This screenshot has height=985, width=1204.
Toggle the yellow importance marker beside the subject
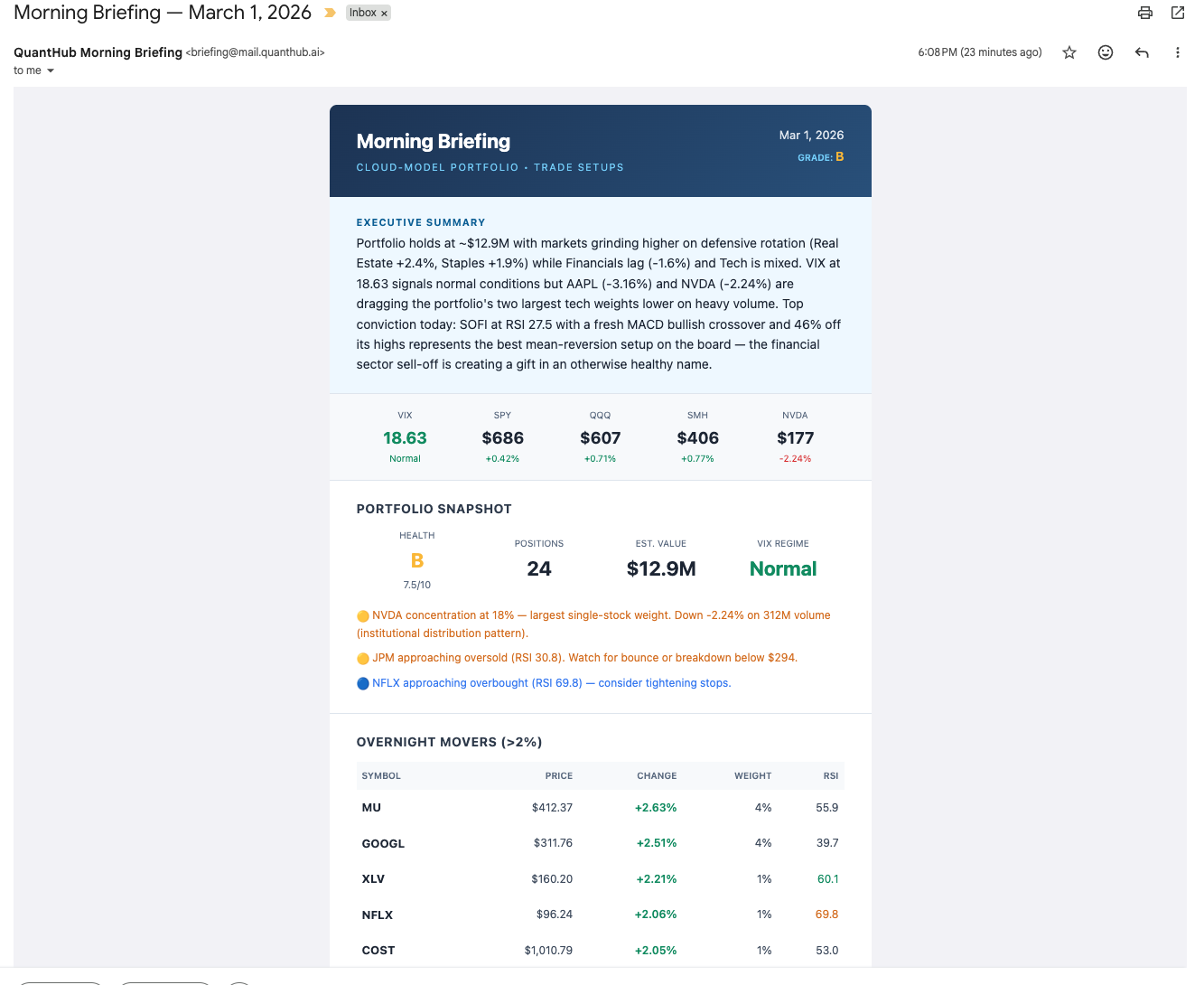click(329, 14)
